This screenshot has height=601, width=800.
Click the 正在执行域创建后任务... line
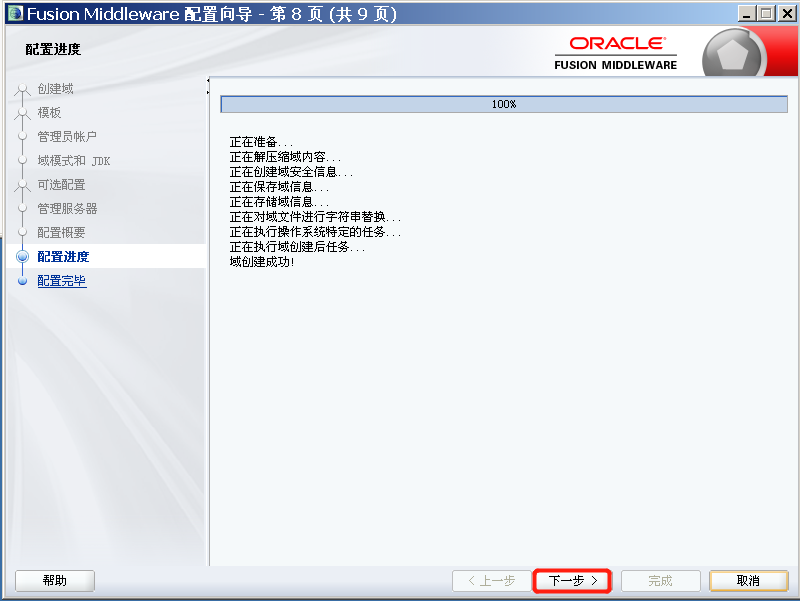click(297, 247)
